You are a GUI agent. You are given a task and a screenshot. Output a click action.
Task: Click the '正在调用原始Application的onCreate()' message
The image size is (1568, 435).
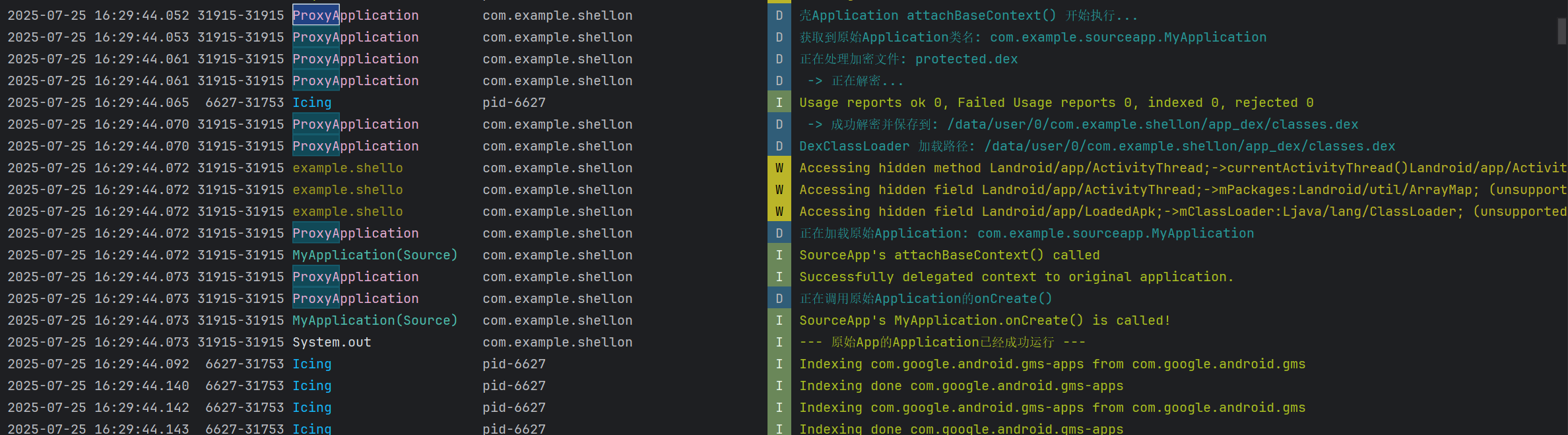925,298
